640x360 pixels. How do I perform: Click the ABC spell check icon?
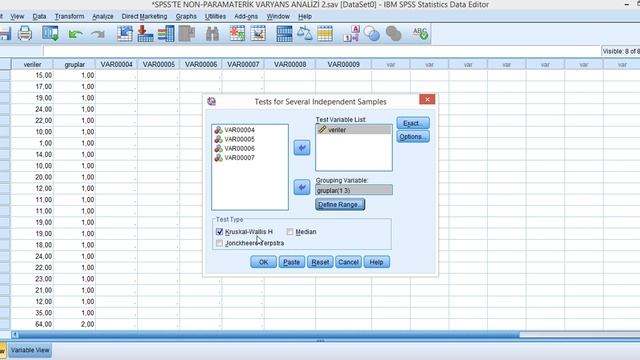point(420,33)
